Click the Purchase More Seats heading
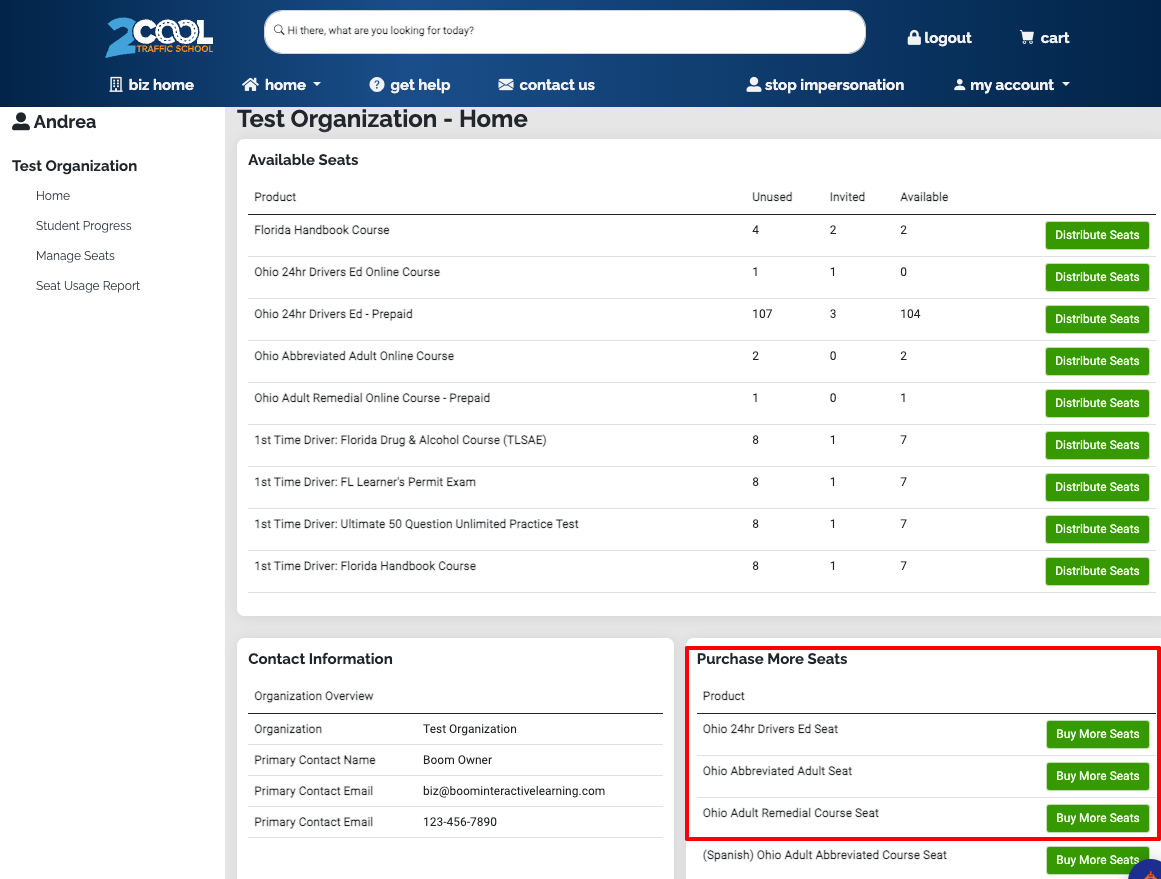Image resolution: width=1161 pixels, height=879 pixels. (x=772, y=659)
